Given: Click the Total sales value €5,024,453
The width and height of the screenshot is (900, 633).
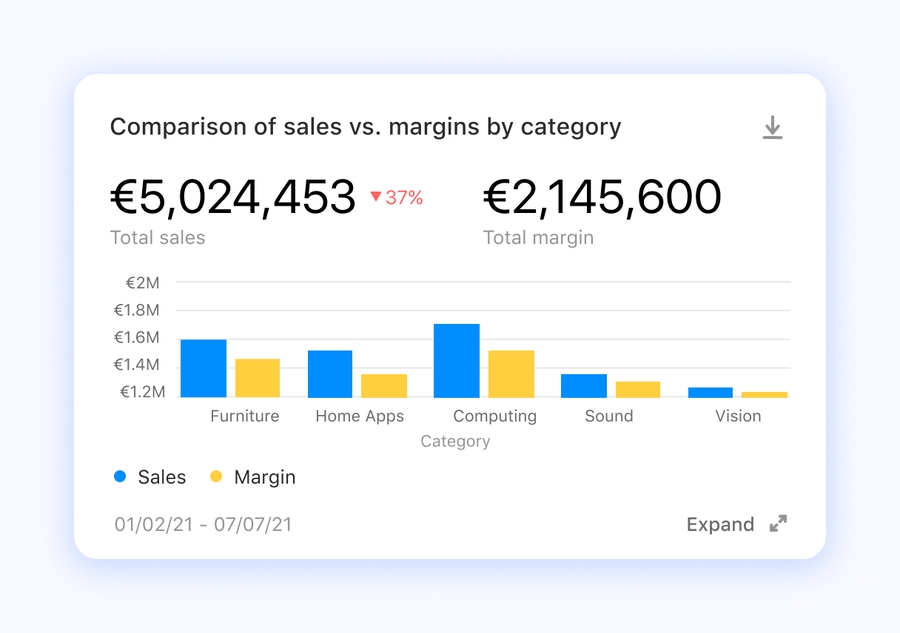Looking at the screenshot, I should pyautogui.click(x=233, y=197).
